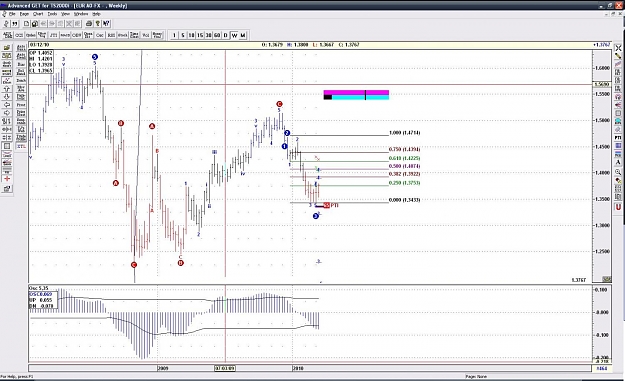Open the Tools menu
Screen dimensions: 625x381
(52, 14)
